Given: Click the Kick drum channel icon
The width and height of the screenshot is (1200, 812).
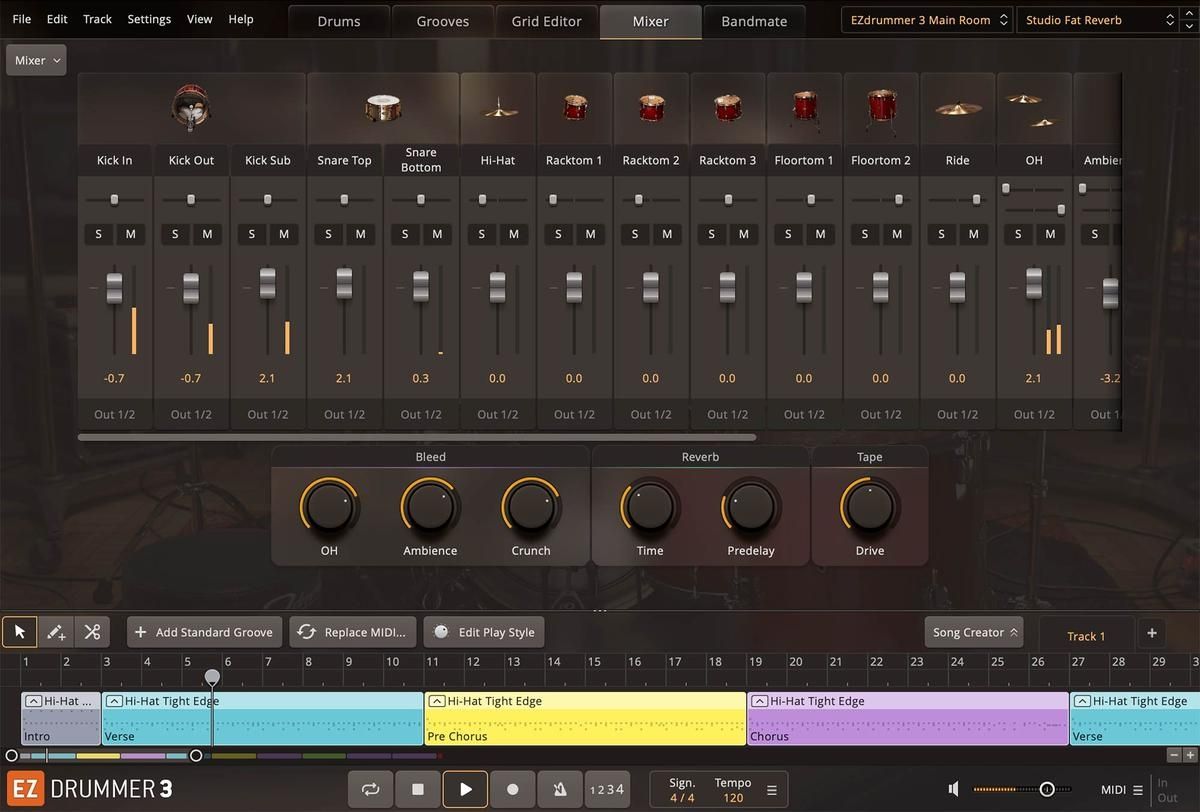Looking at the screenshot, I should tap(191, 108).
